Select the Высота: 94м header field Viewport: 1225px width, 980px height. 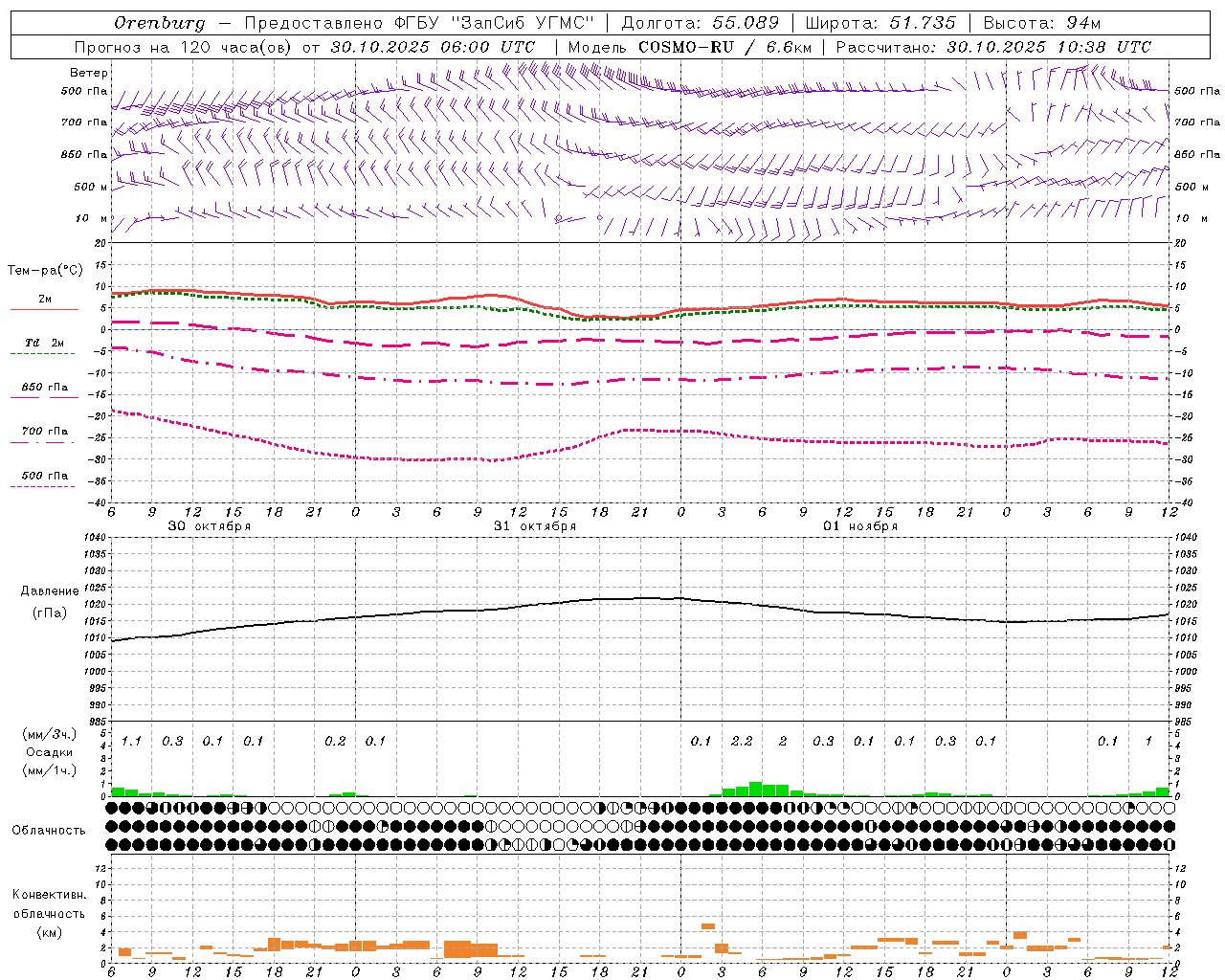tap(1042, 23)
